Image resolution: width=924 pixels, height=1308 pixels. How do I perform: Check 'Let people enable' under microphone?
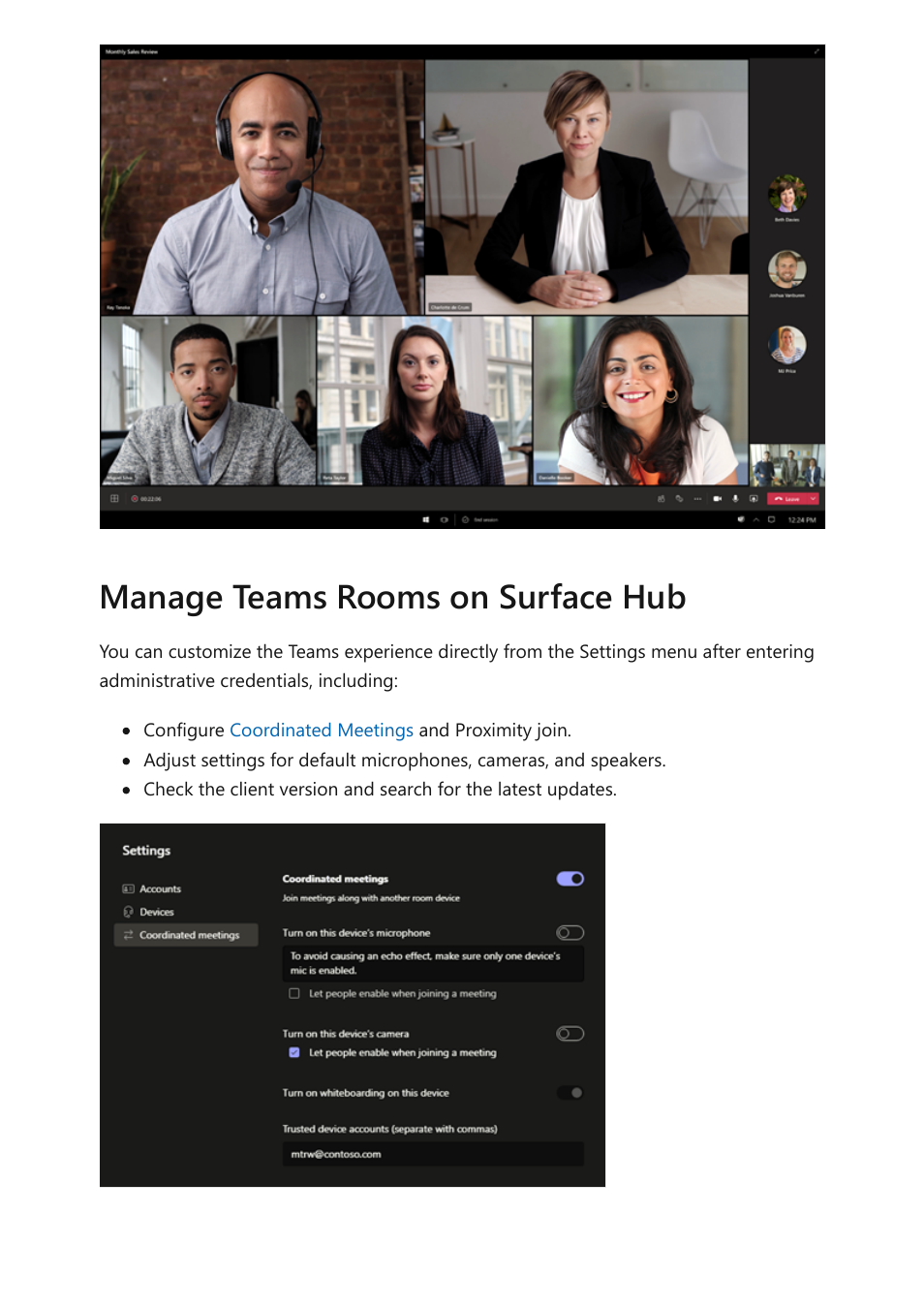(294, 994)
